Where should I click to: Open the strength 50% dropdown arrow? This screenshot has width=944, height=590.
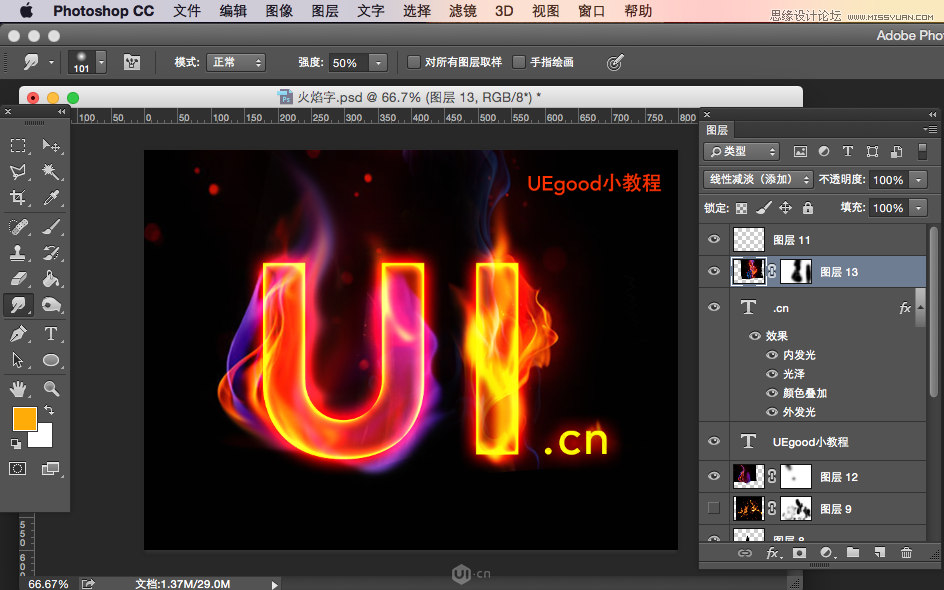coord(378,63)
